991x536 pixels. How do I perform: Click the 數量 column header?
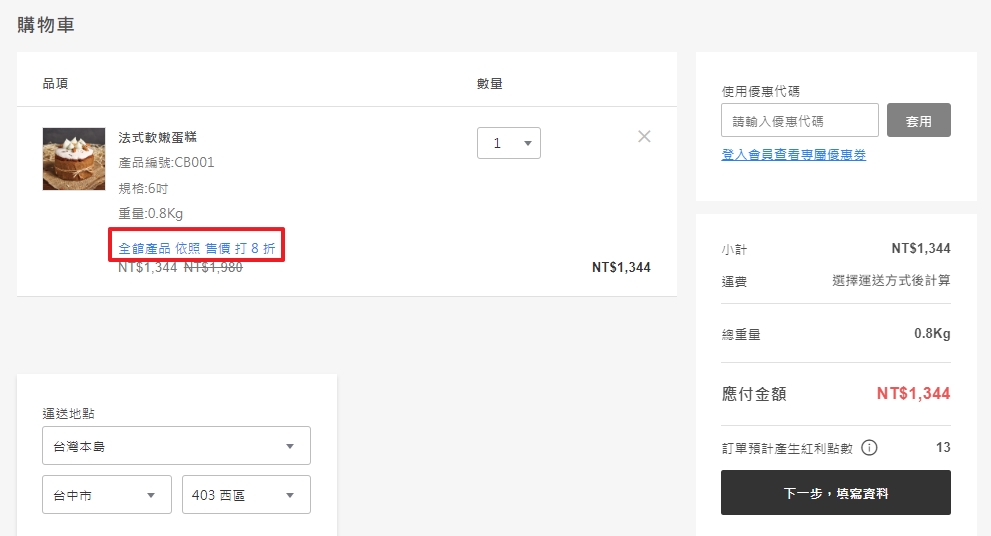[489, 83]
